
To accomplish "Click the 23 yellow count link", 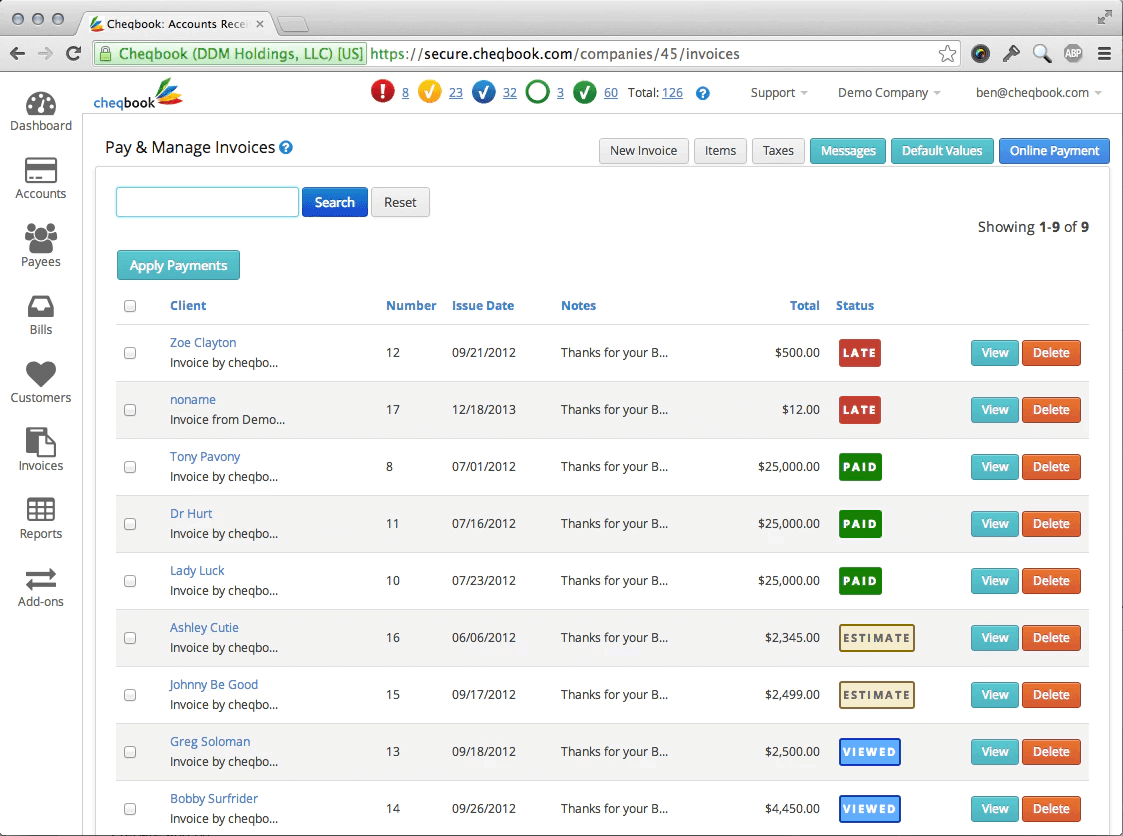I will 456,93.
